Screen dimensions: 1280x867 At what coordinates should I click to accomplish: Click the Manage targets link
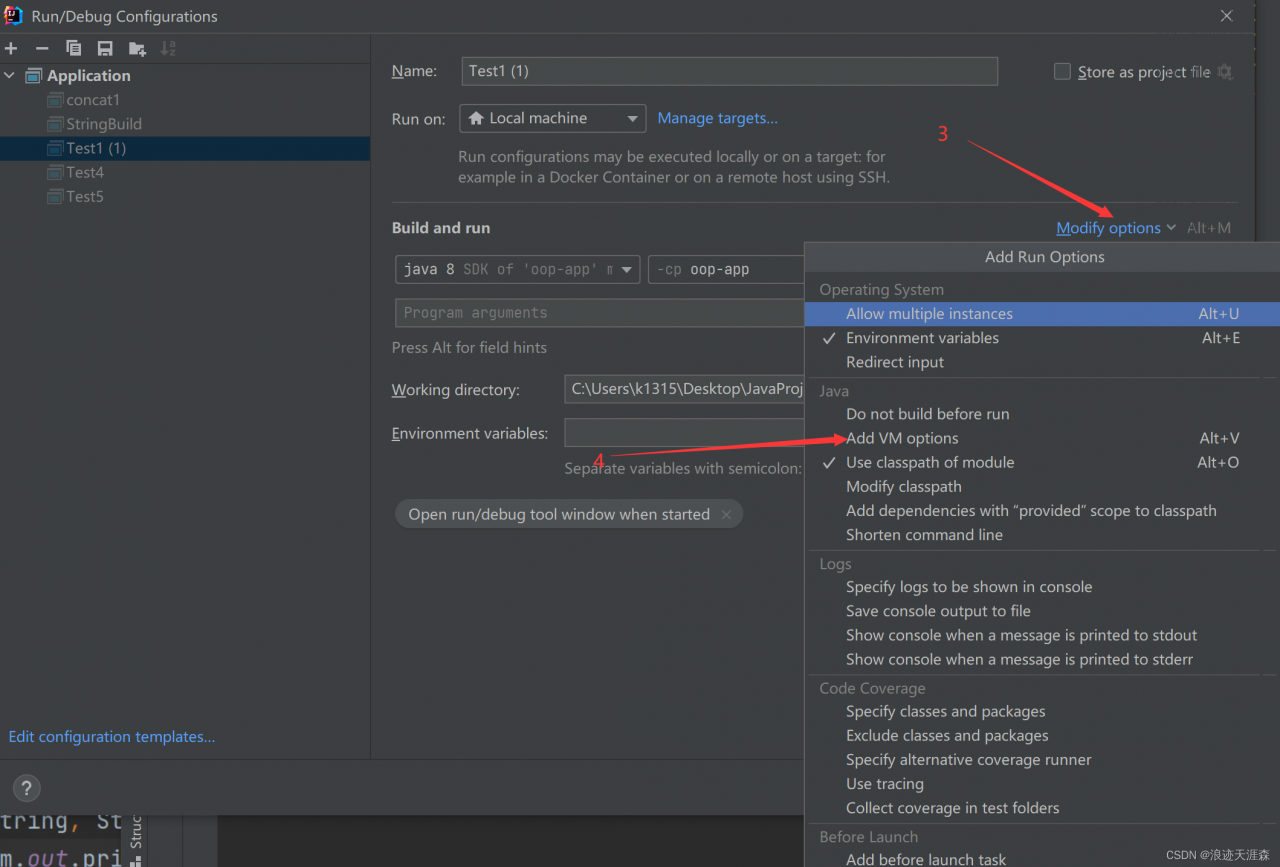[x=717, y=118]
